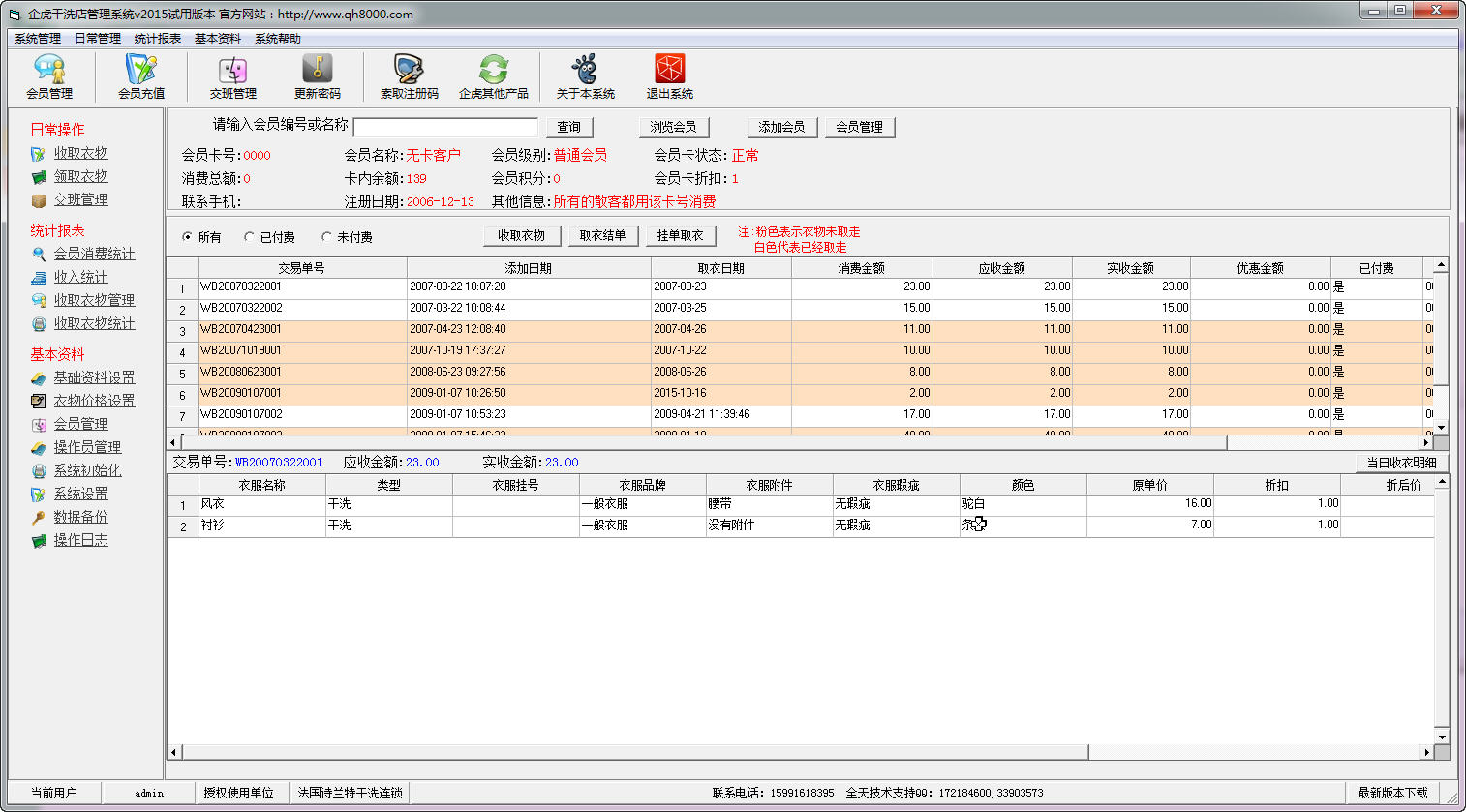1466x812 pixels.
Task: Click transaction table scroll up arrow
Action: pyautogui.click(x=1441, y=265)
